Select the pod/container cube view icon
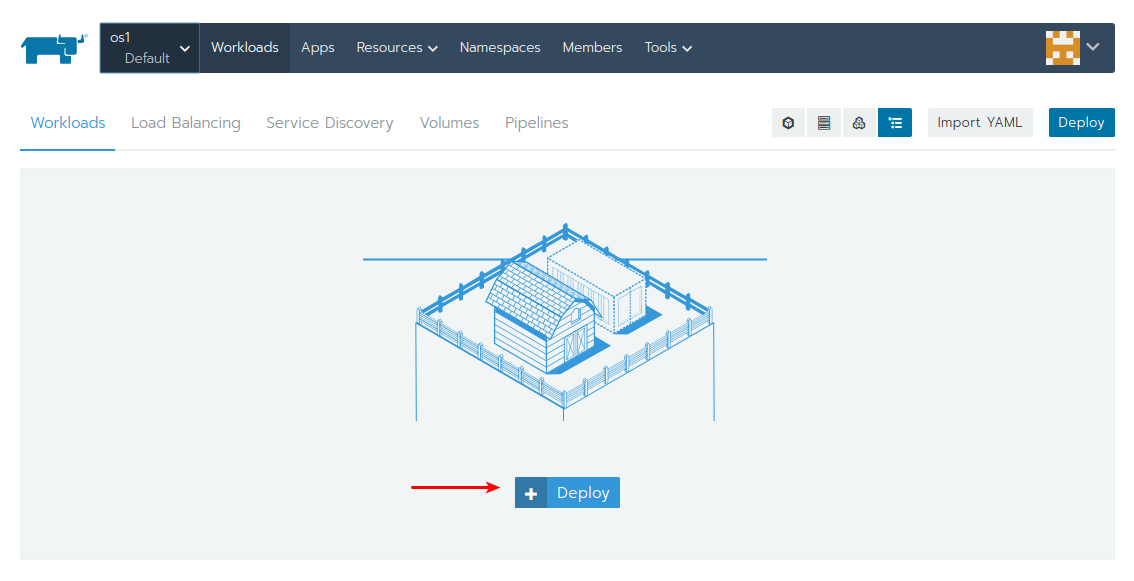The image size is (1134, 581). tap(788, 122)
